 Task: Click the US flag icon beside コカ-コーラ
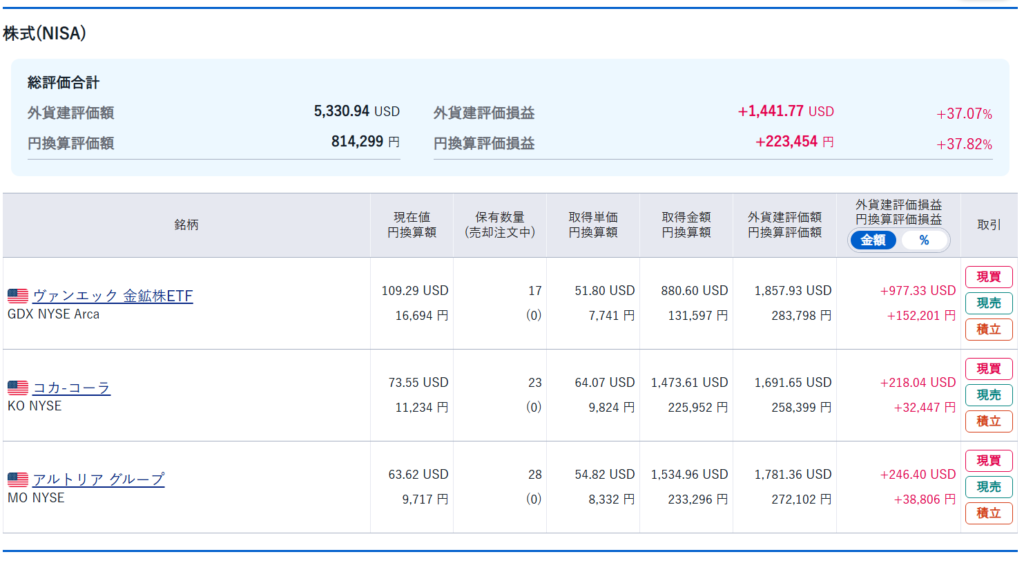coord(18,388)
